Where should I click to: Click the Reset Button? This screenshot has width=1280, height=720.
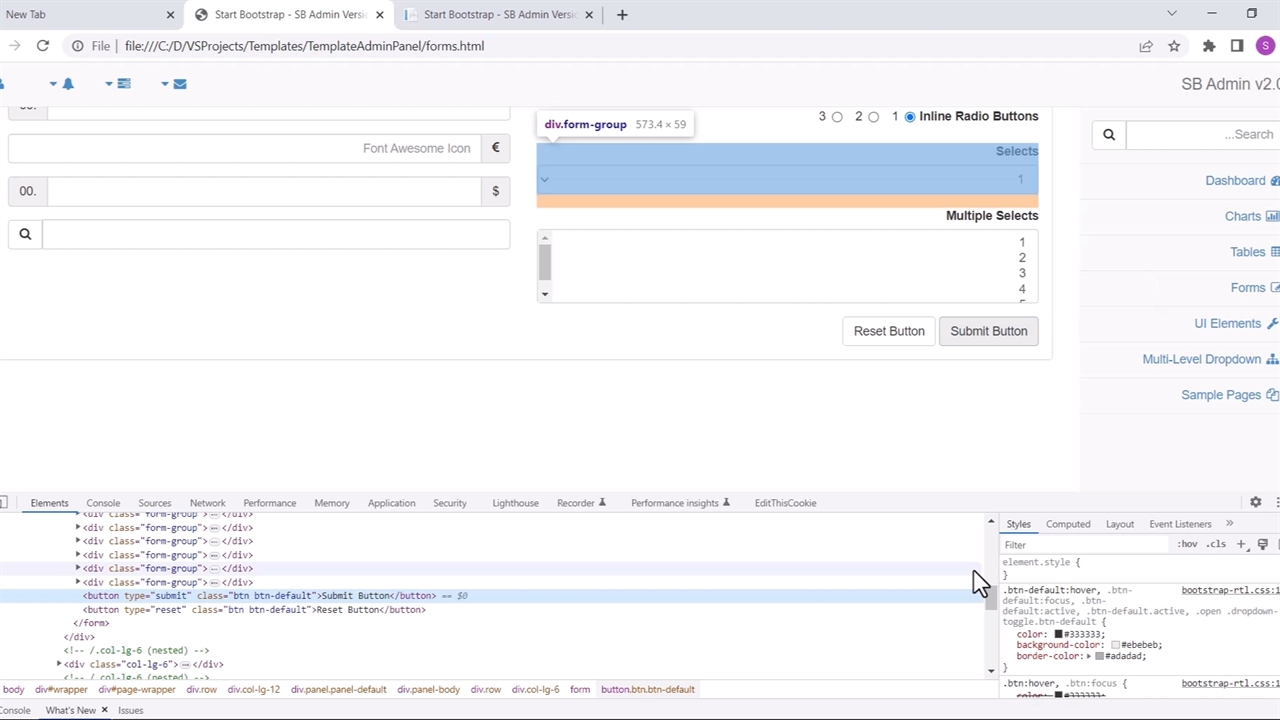pos(888,331)
